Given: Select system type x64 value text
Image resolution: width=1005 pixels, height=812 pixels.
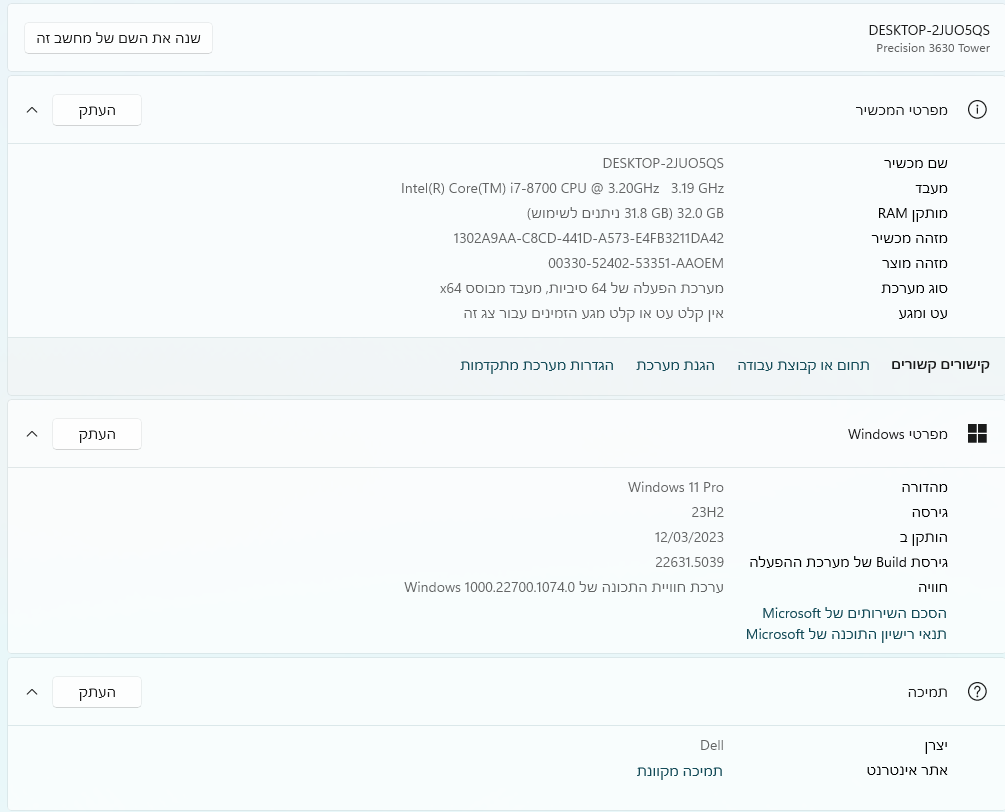Looking at the screenshot, I should (x=581, y=288).
